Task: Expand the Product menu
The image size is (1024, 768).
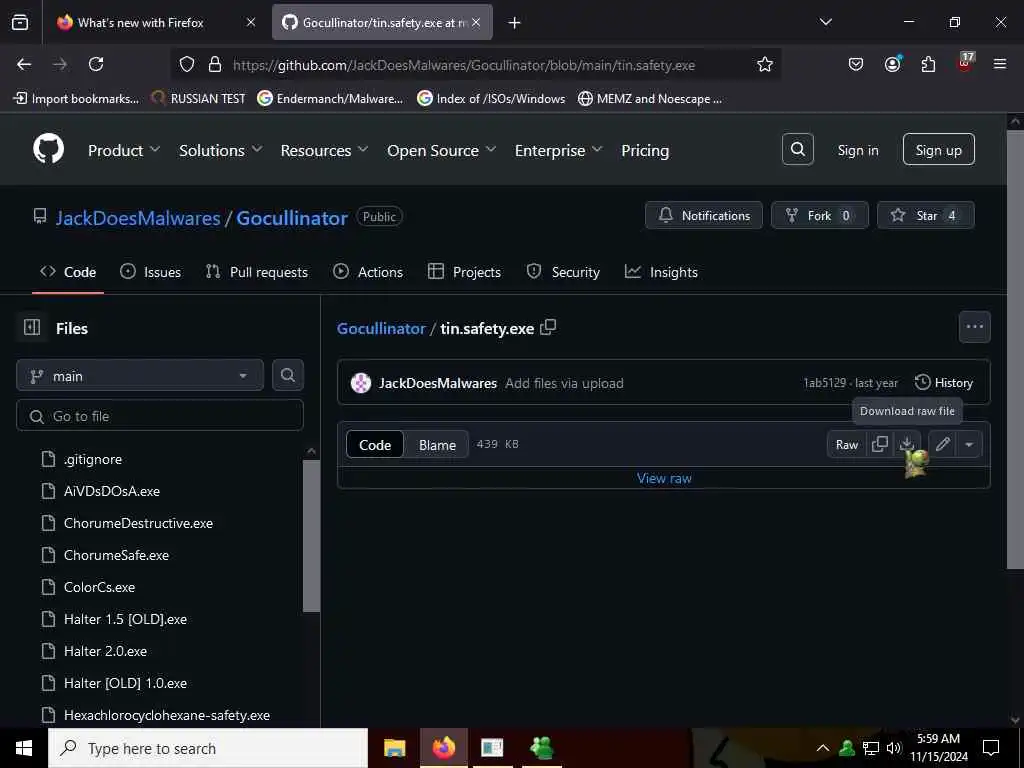Action: pyautogui.click(x=124, y=150)
